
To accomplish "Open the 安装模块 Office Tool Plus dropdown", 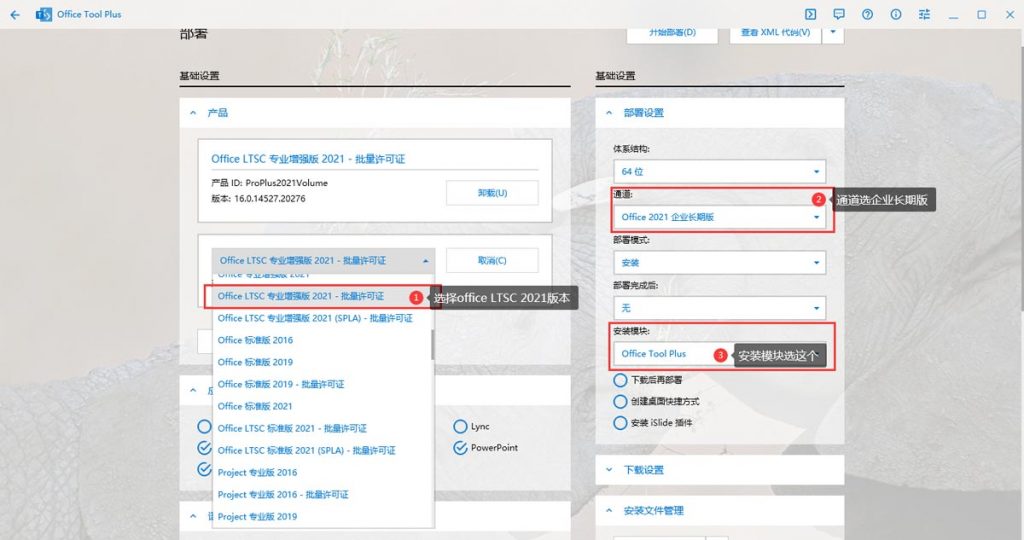I will click(x=720, y=354).
